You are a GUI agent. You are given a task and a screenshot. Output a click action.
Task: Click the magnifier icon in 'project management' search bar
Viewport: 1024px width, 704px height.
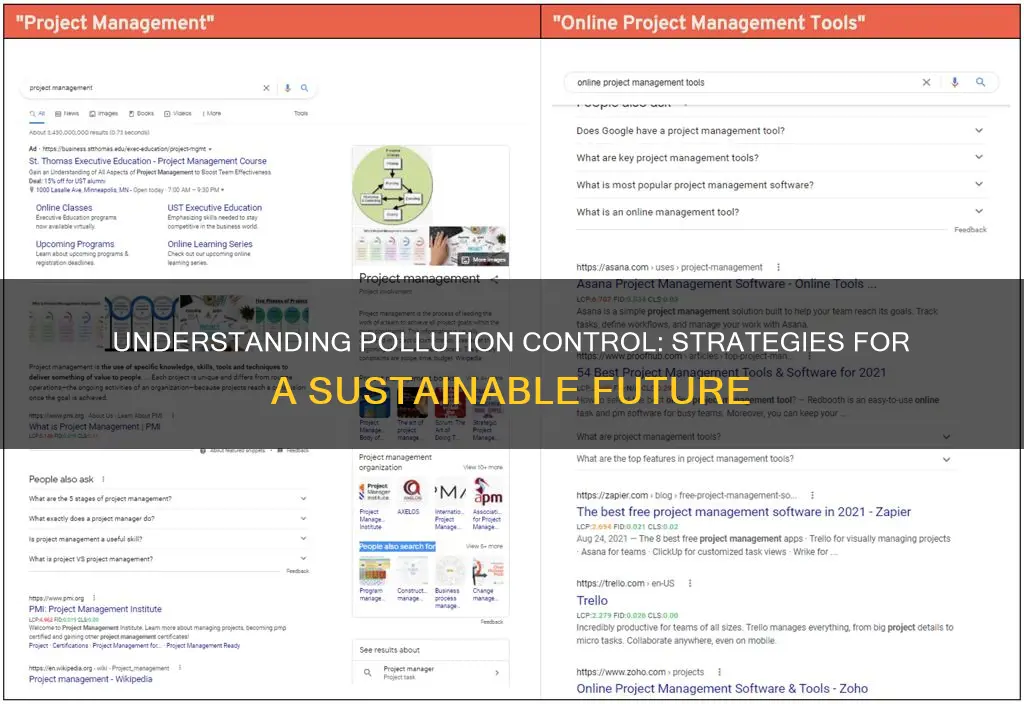[304, 88]
